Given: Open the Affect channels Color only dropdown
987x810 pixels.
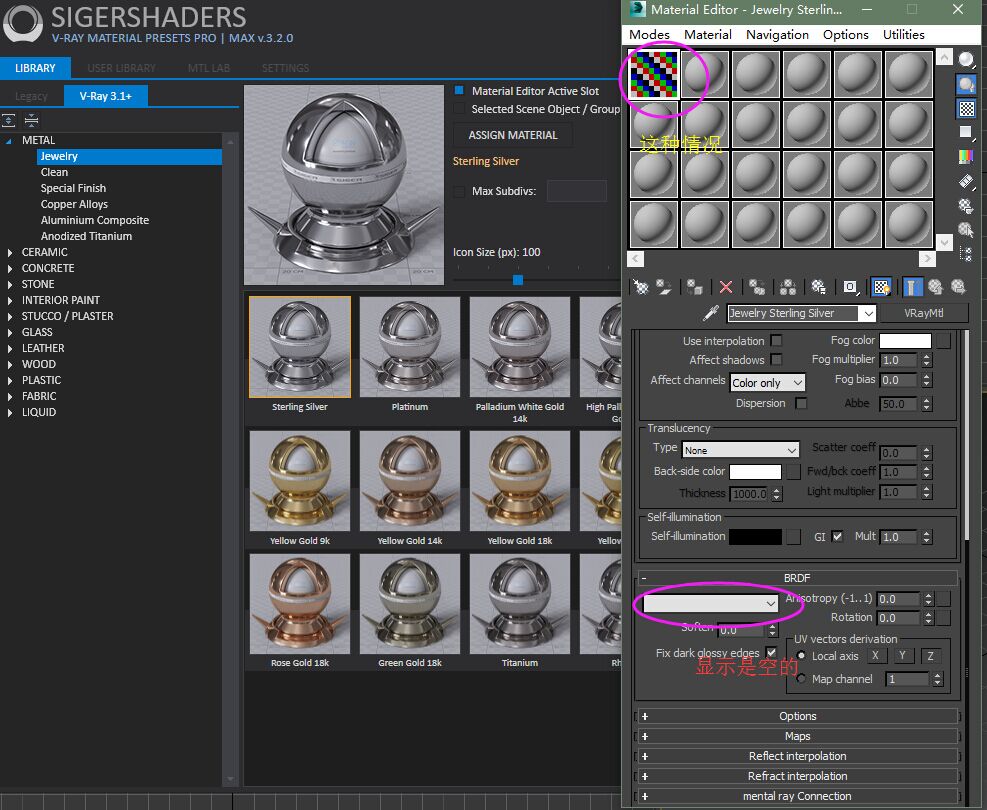Looking at the screenshot, I should point(767,382).
